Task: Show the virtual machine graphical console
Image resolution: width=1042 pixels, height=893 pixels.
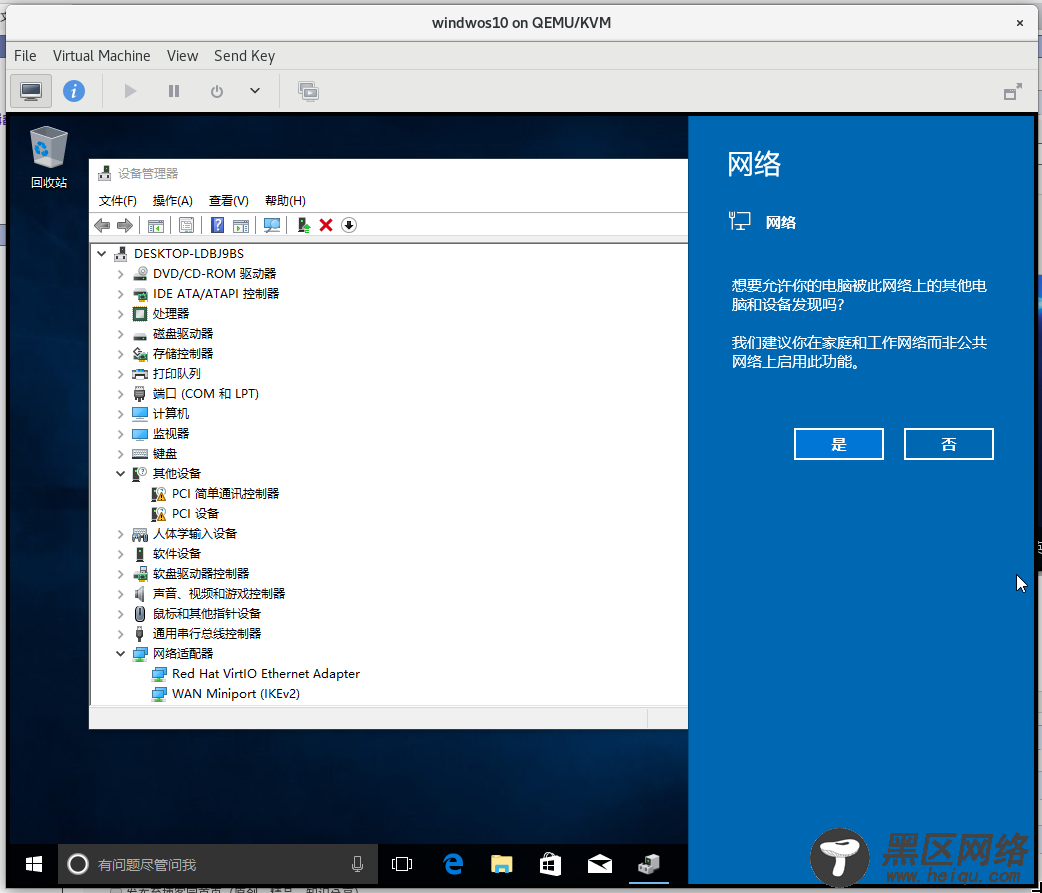Action: click(x=31, y=91)
